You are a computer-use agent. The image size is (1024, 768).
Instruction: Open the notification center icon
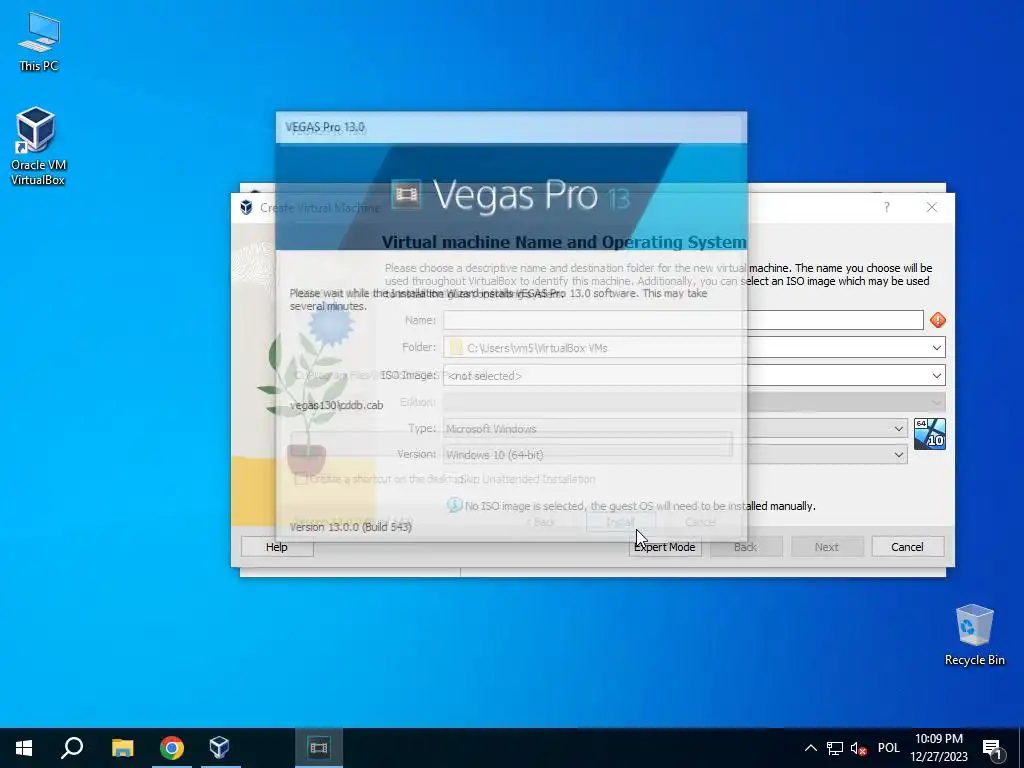click(x=992, y=748)
